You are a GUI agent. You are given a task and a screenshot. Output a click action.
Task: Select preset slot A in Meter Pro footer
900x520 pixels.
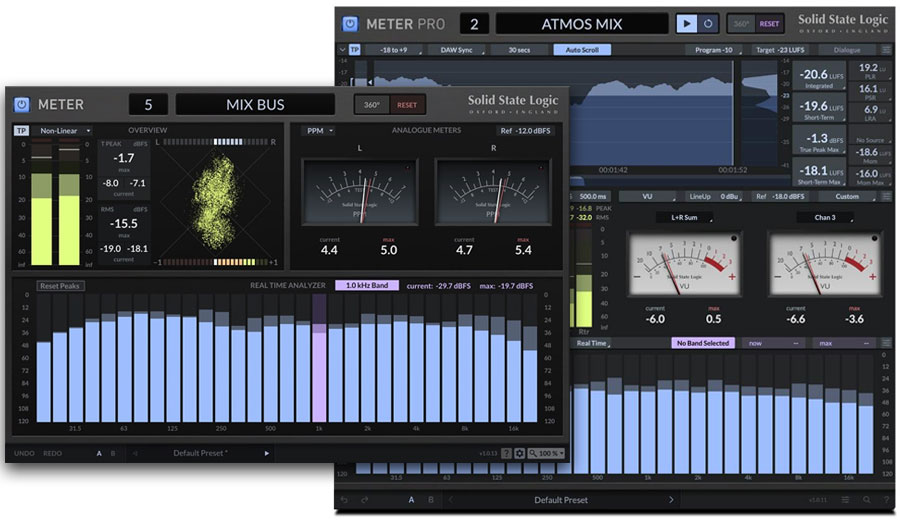coord(411,500)
